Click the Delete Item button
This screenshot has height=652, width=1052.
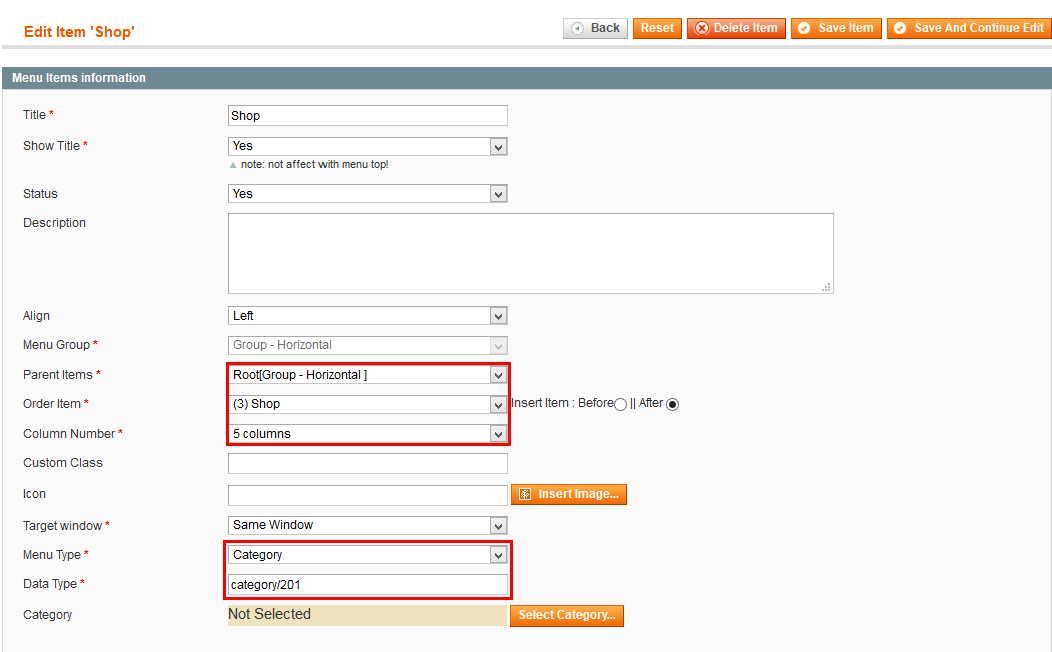point(736,28)
